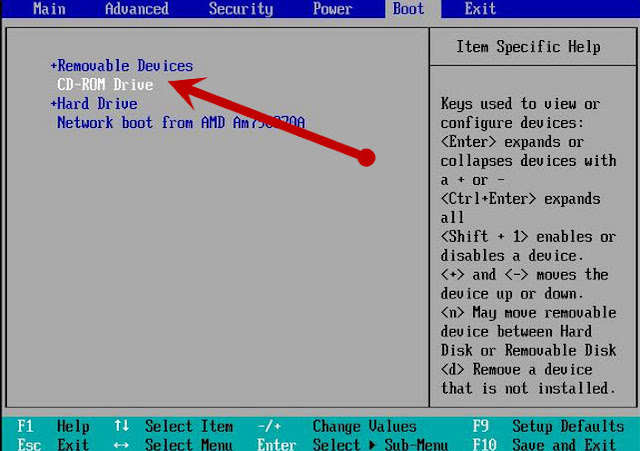Viewport: 640px width, 451px height.
Task: Expand the plus next to Hard Drive
Action: [x=53, y=104]
